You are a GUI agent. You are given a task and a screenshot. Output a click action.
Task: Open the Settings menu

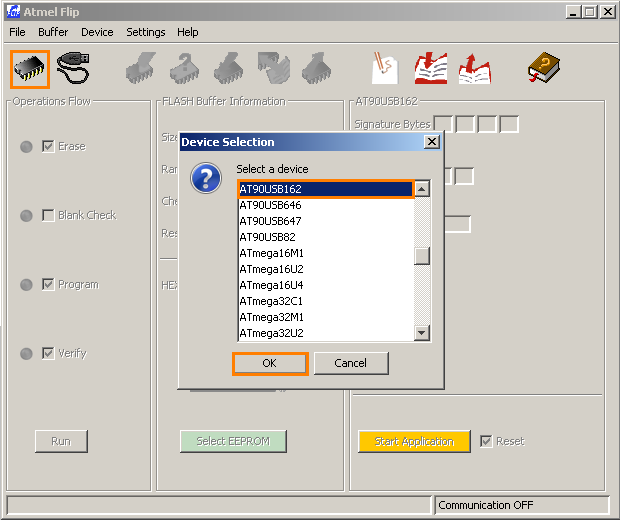click(x=146, y=32)
